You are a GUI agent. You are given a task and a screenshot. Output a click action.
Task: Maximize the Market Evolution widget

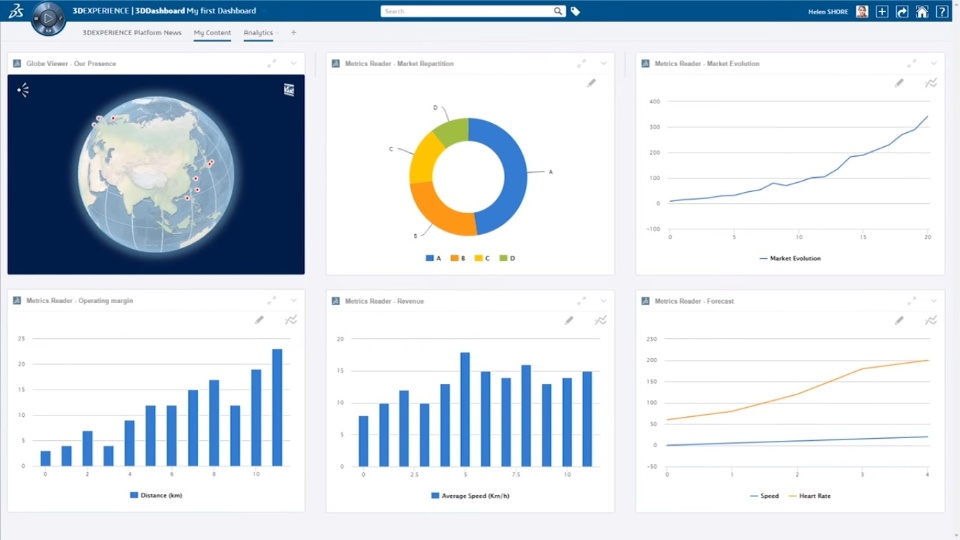click(x=912, y=63)
